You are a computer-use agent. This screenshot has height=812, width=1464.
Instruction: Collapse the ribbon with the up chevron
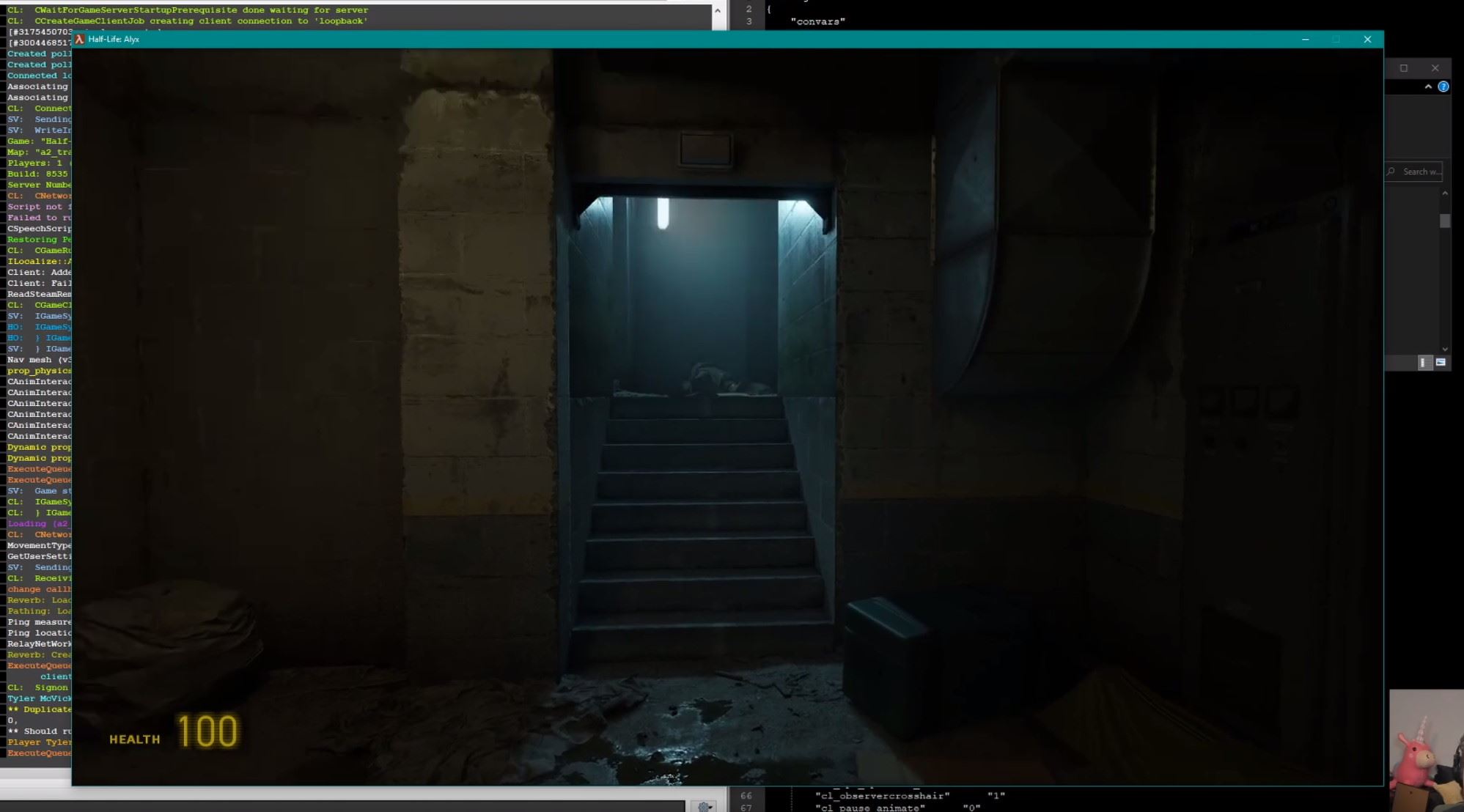1428,86
